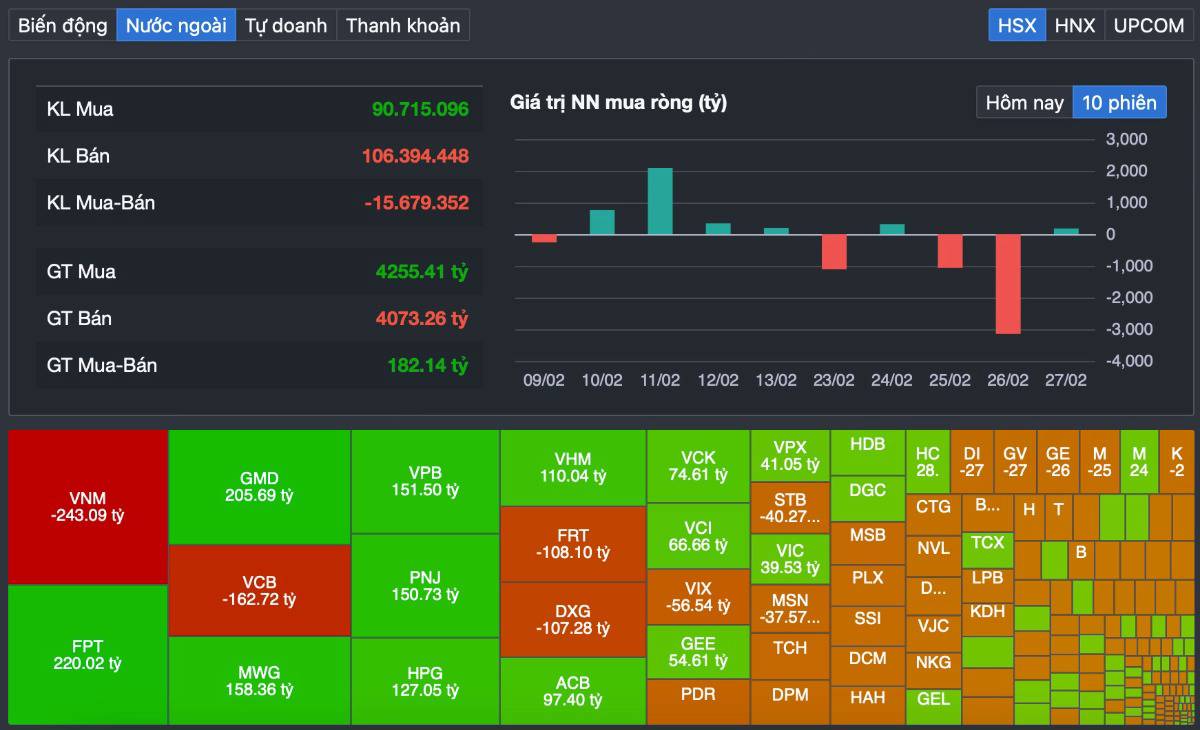Viewport: 1200px width, 730px height.
Task: Select the KL Mua-Bán value -15.679.352
Action: (416, 203)
